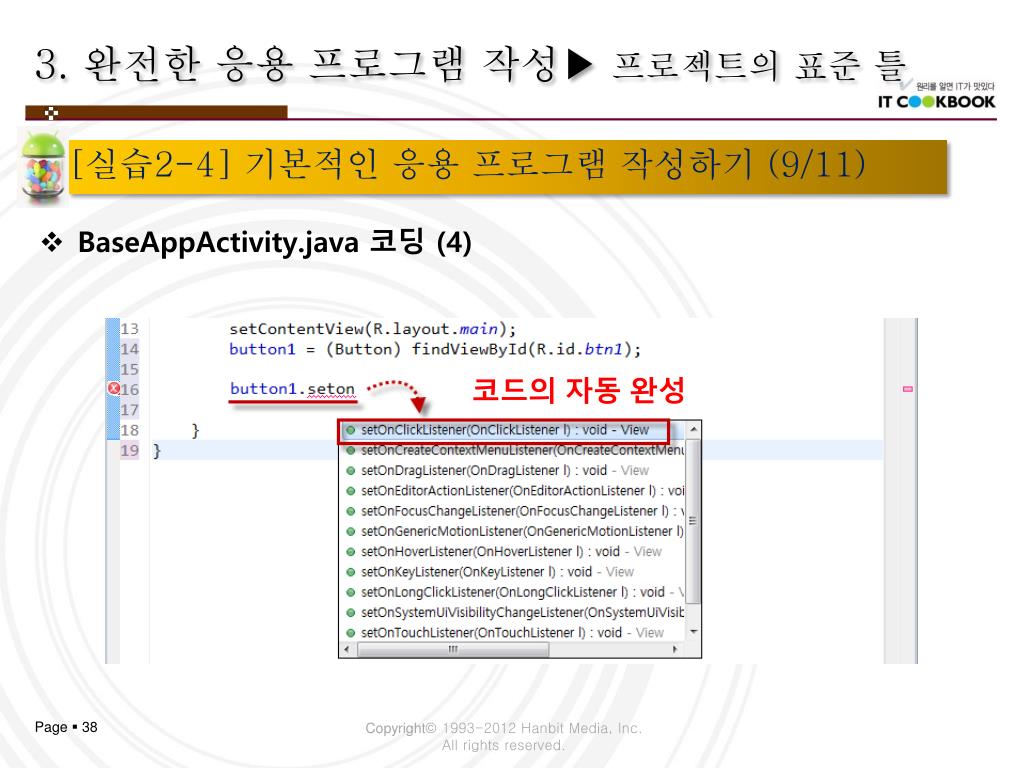Choose setOnDragListener from completion list

513,470
